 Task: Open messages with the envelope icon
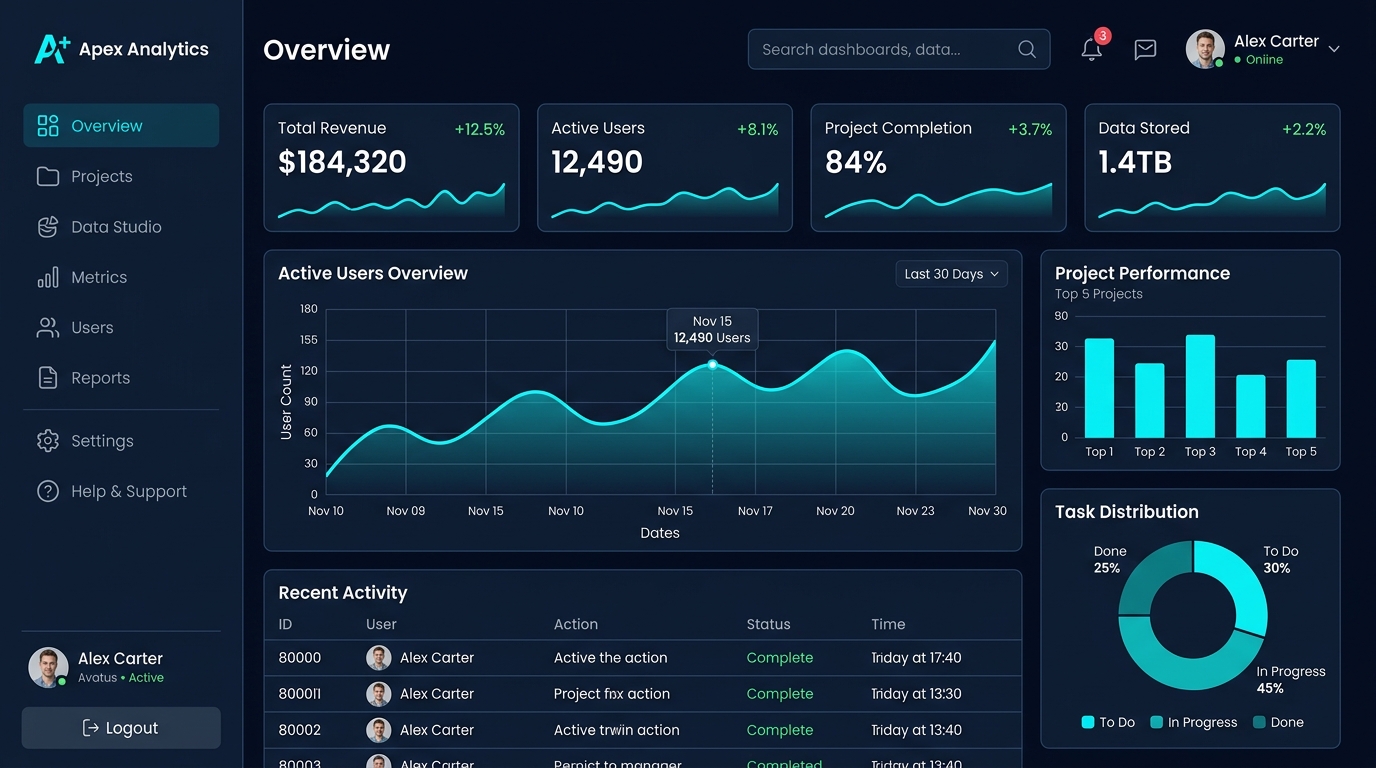(1145, 49)
